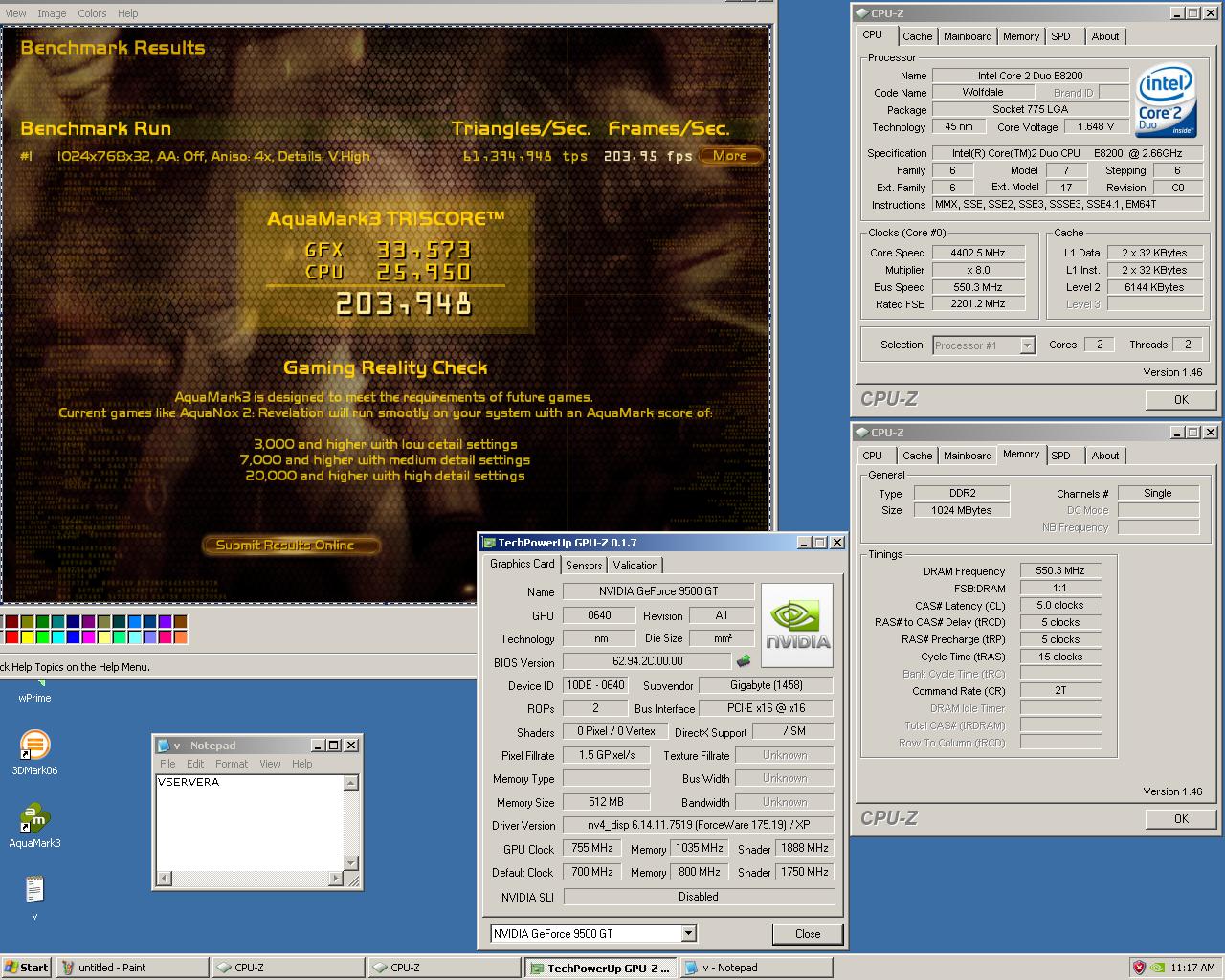Select the Graphics Card tab in GPU-Z
The width and height of the screenshot is (1225, 980).
(523, 564)
